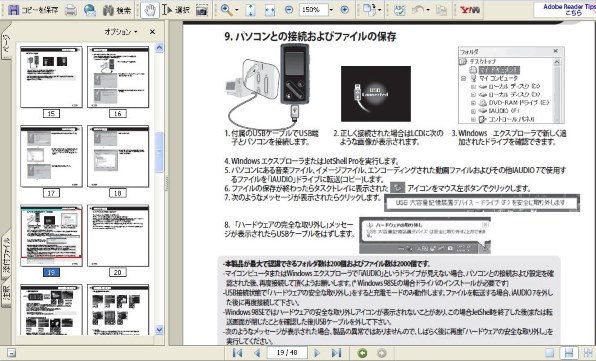The image size is (596, 361).
Task: Switch to single page layout
Action: click(550, 353)
